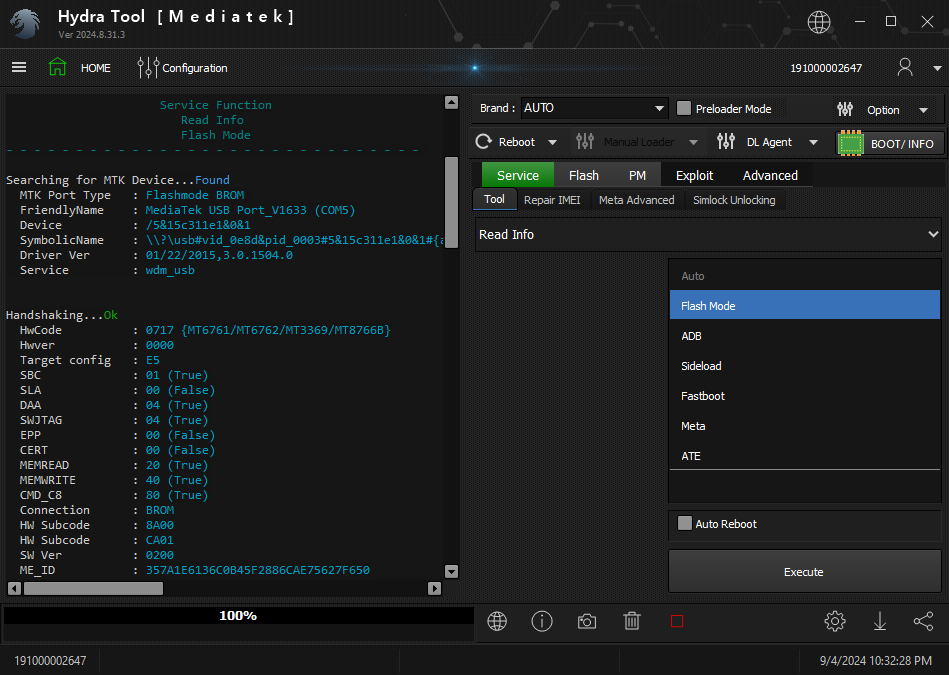
Task: Expand the Option dropdown arrow
Action: [x=924, y=110]
